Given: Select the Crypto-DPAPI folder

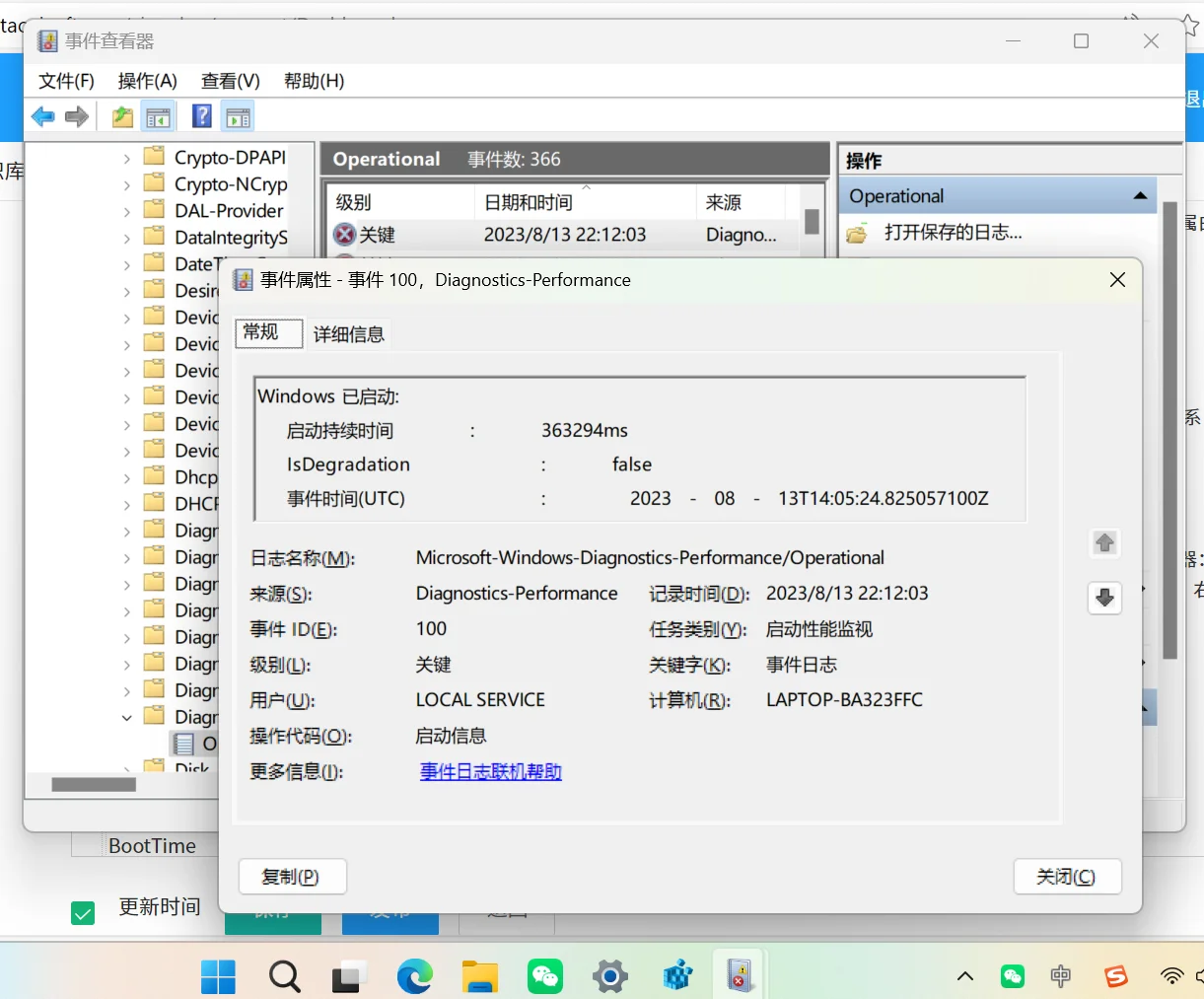Looking at the screenshot, I should click(216, 158).
